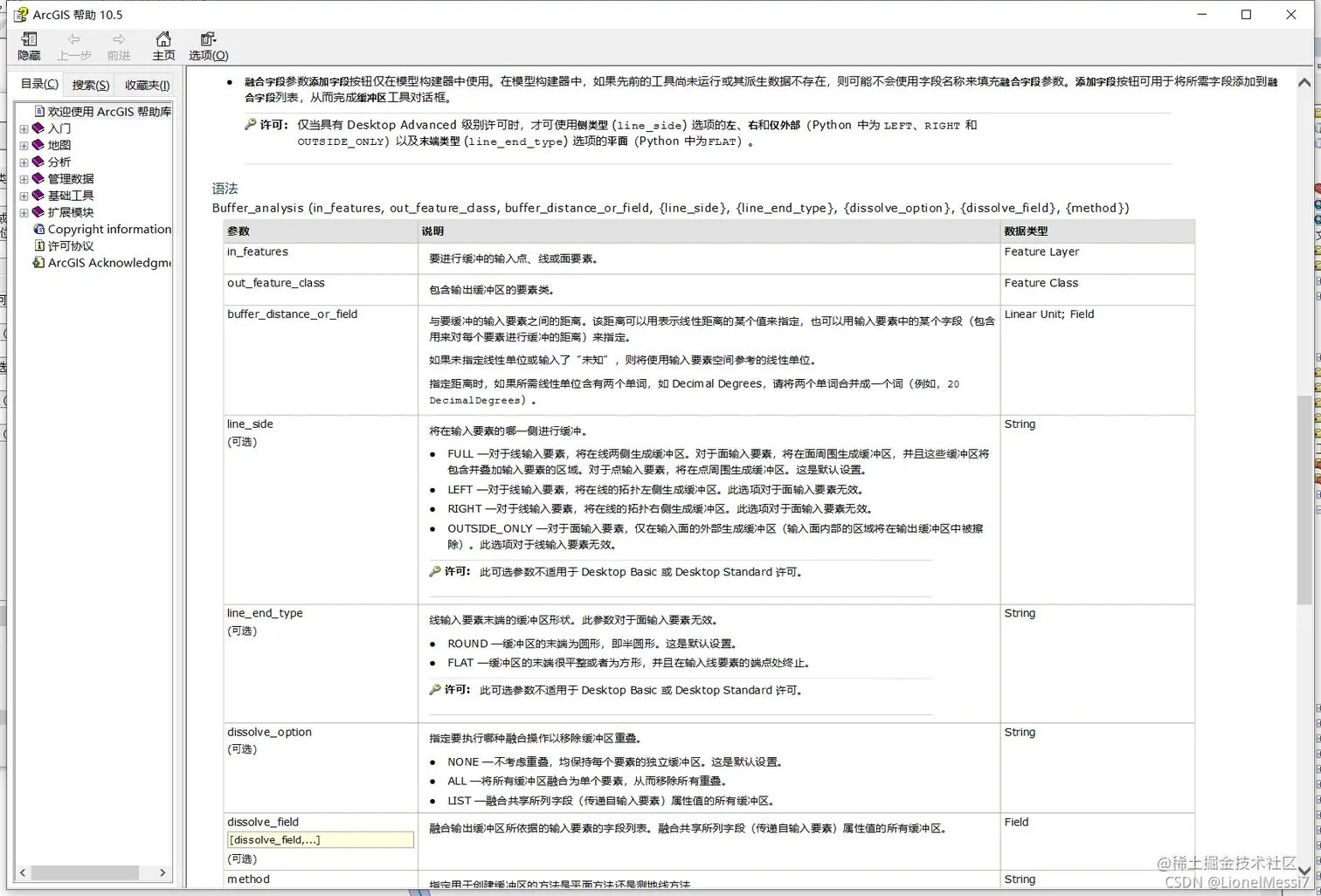Open the 许可协议 topic
1321x896 pixels.
coord(71,246)
